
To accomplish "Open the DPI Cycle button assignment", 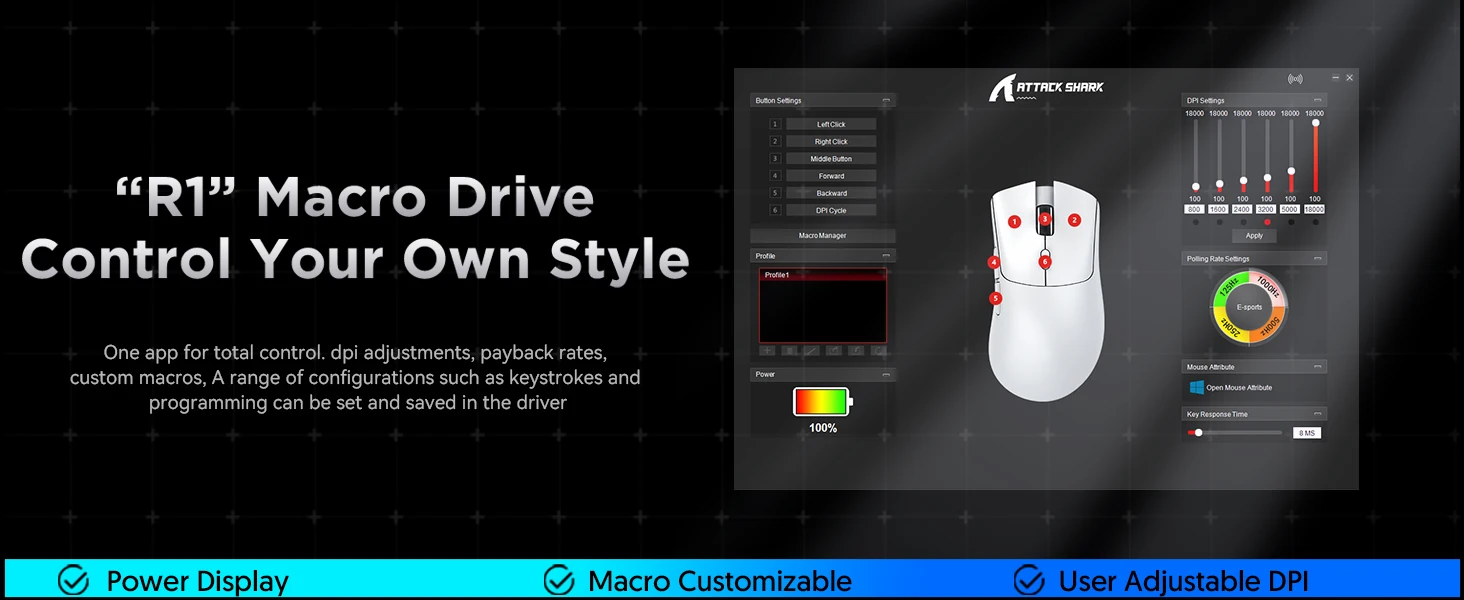I will point(831,211).
